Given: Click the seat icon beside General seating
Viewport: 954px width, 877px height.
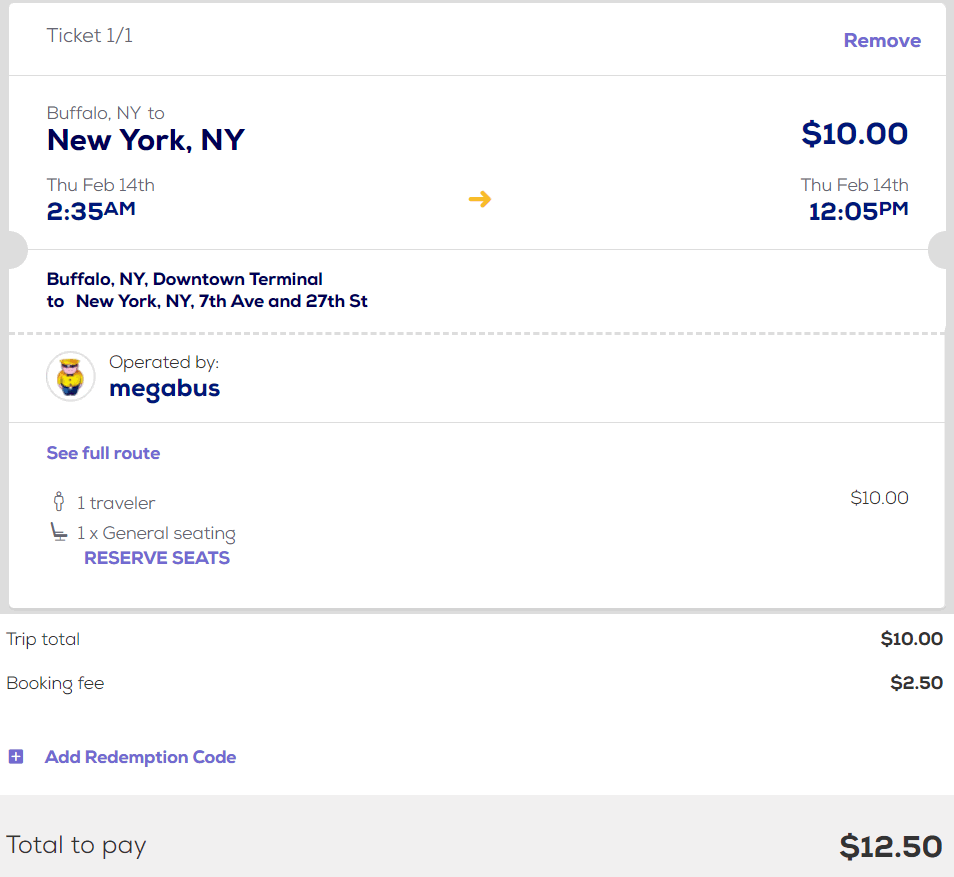Looking at the screenshot, I should coord(59,532).
